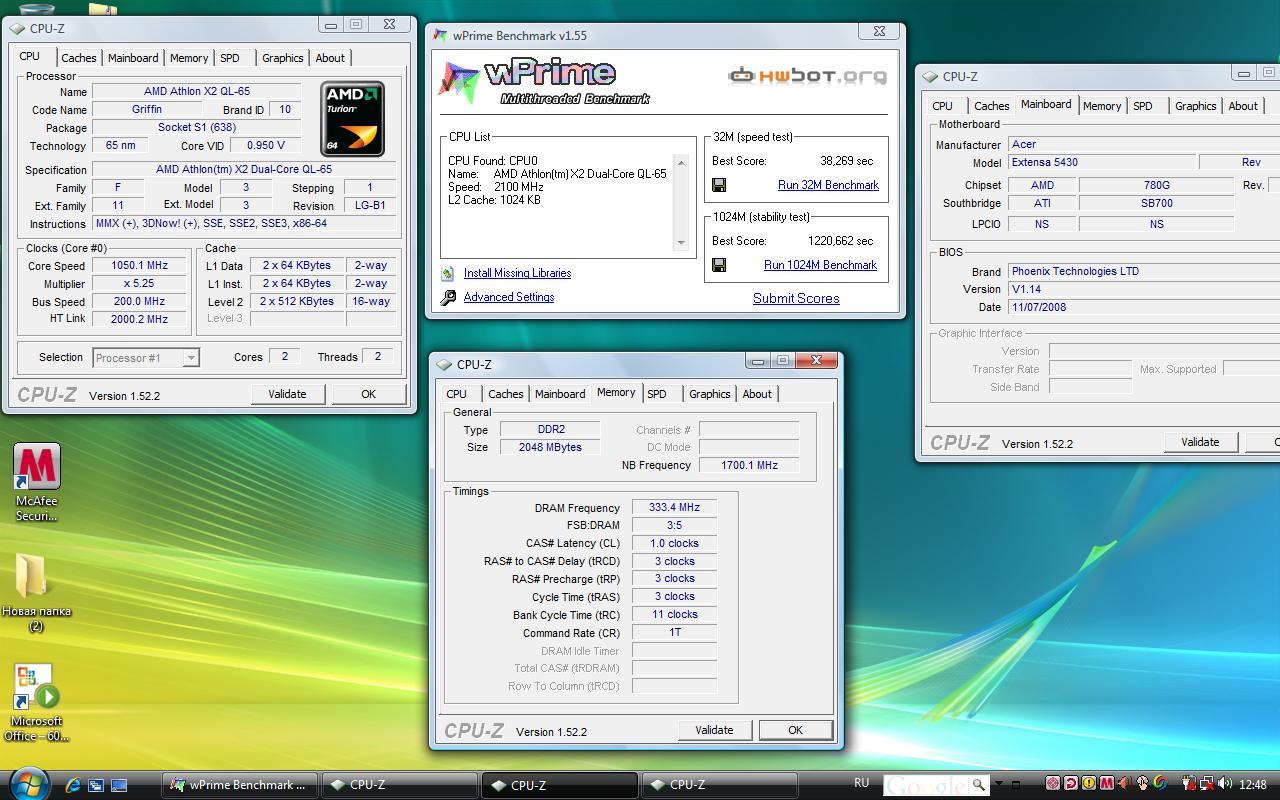The image size is (1280, 800).
Task: Click OK in CPU-Z CPU window
Action: (368, 394)
